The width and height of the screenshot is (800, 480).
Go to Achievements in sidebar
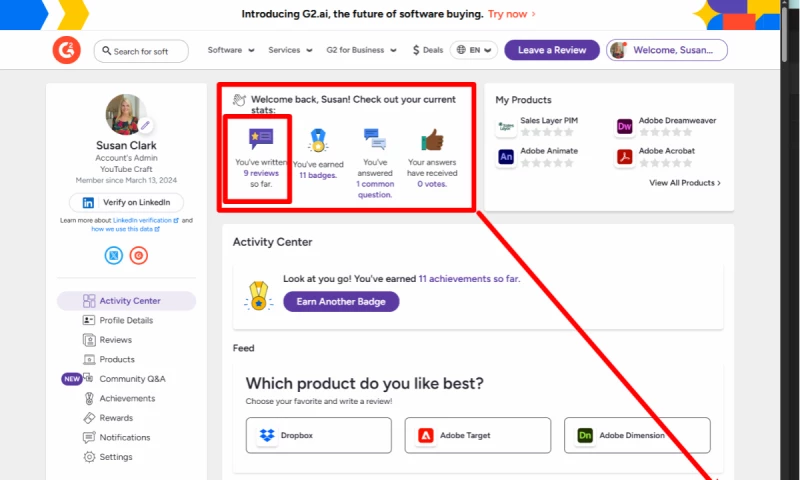tap(127, 398)
